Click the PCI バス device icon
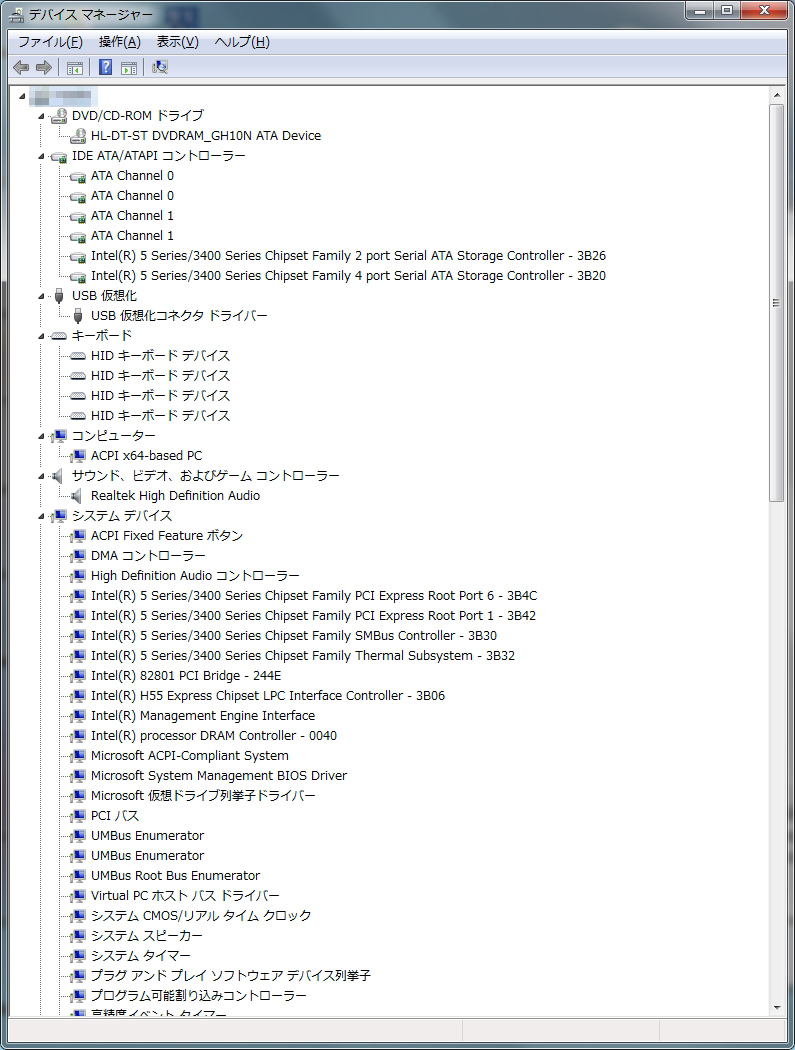This screenshot has width=795, height=1050. coord(78,816)
